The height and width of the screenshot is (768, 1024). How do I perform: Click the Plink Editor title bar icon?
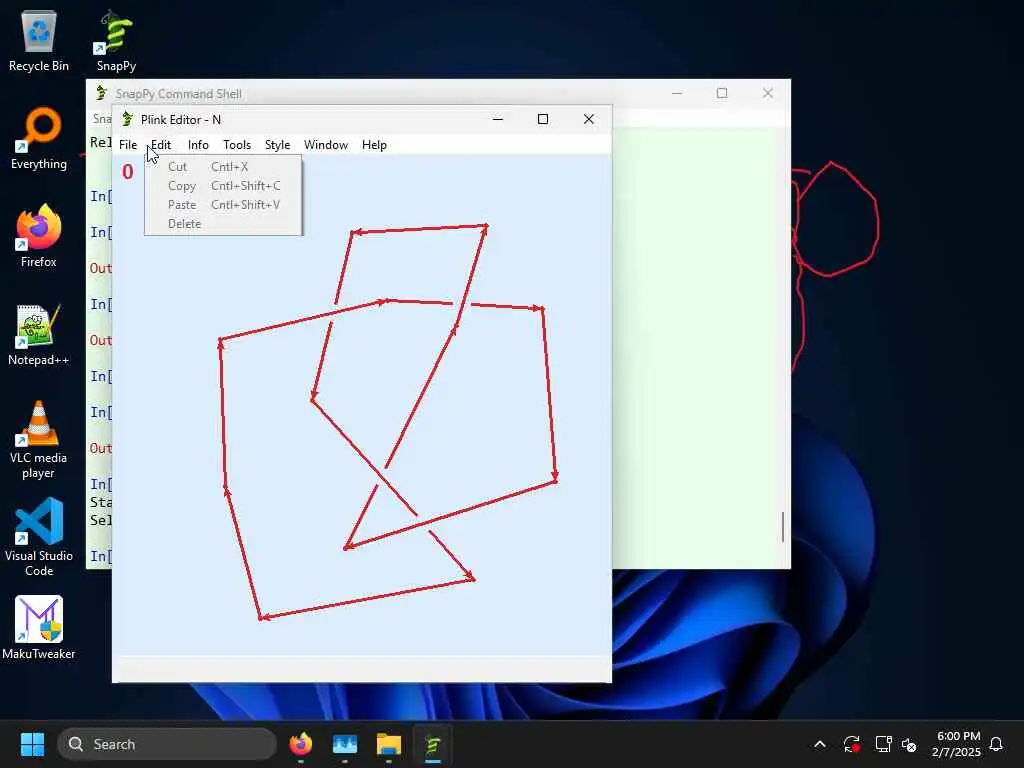127,119
